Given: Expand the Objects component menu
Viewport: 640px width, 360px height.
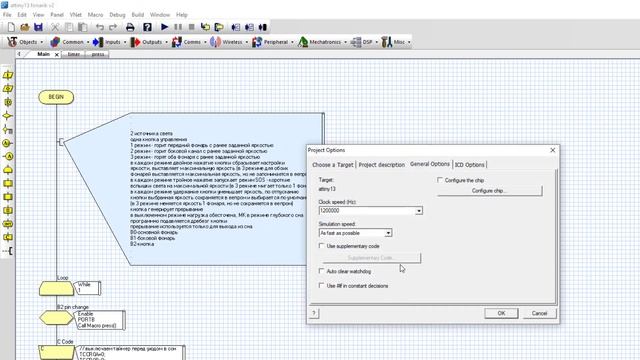Looking at the screenshot, I should (25, 42).
